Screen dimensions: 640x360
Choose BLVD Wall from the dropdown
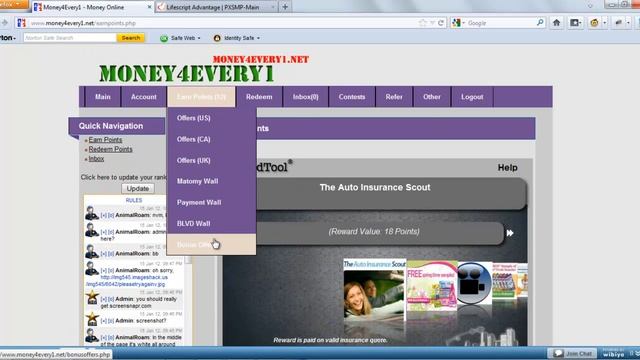point(211,224)
